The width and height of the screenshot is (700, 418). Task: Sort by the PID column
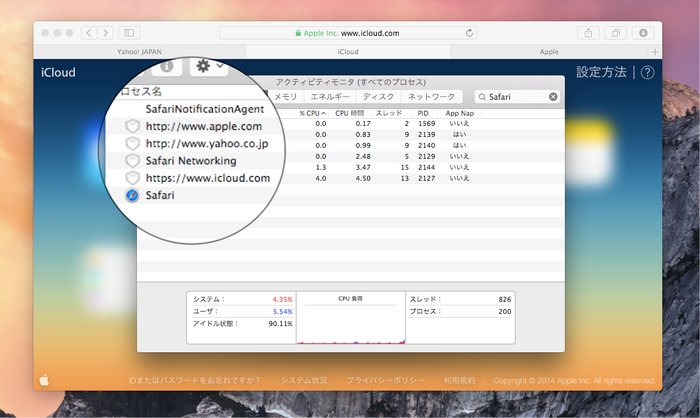pyautogui.click(x=423, y=113)
